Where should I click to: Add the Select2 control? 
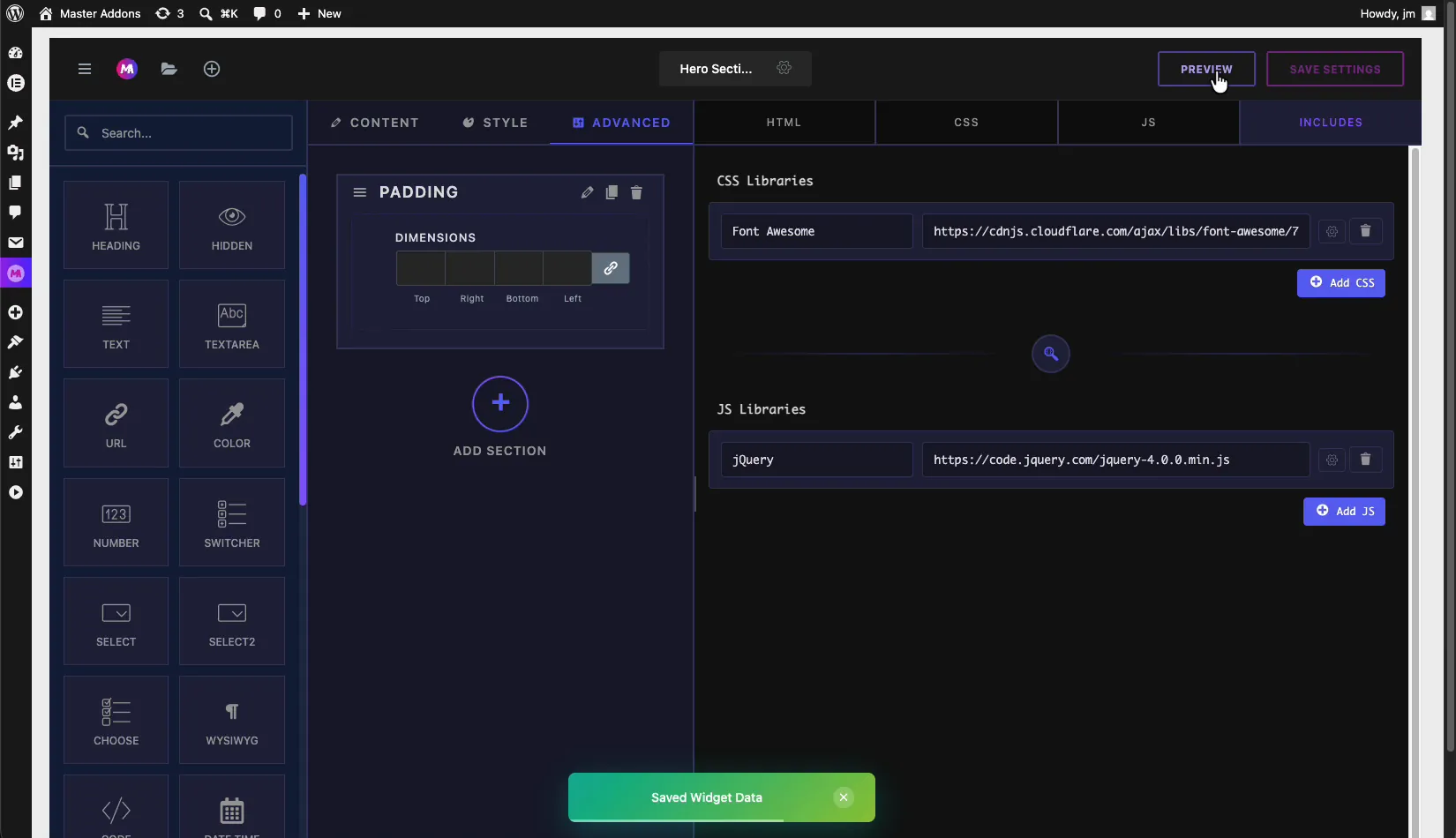[x=232, y=621]
